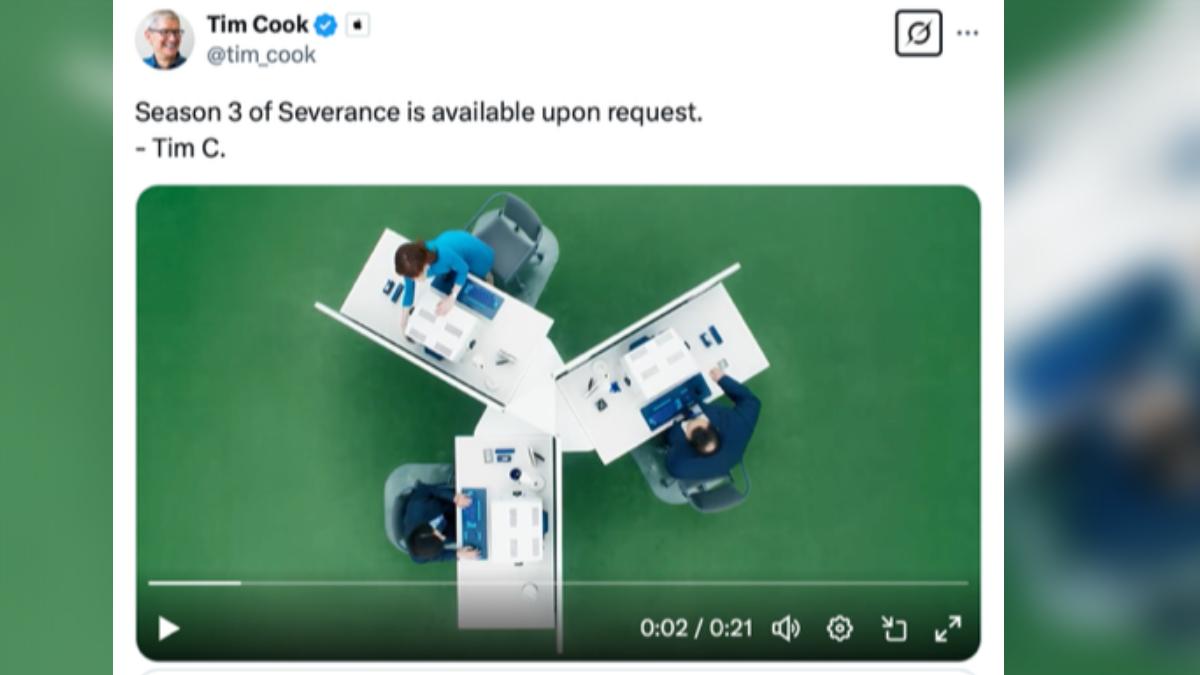Screen dimensions: 1200x675
Task: Open Tim Cook's profile picture
Action: (x=164, y=39)
